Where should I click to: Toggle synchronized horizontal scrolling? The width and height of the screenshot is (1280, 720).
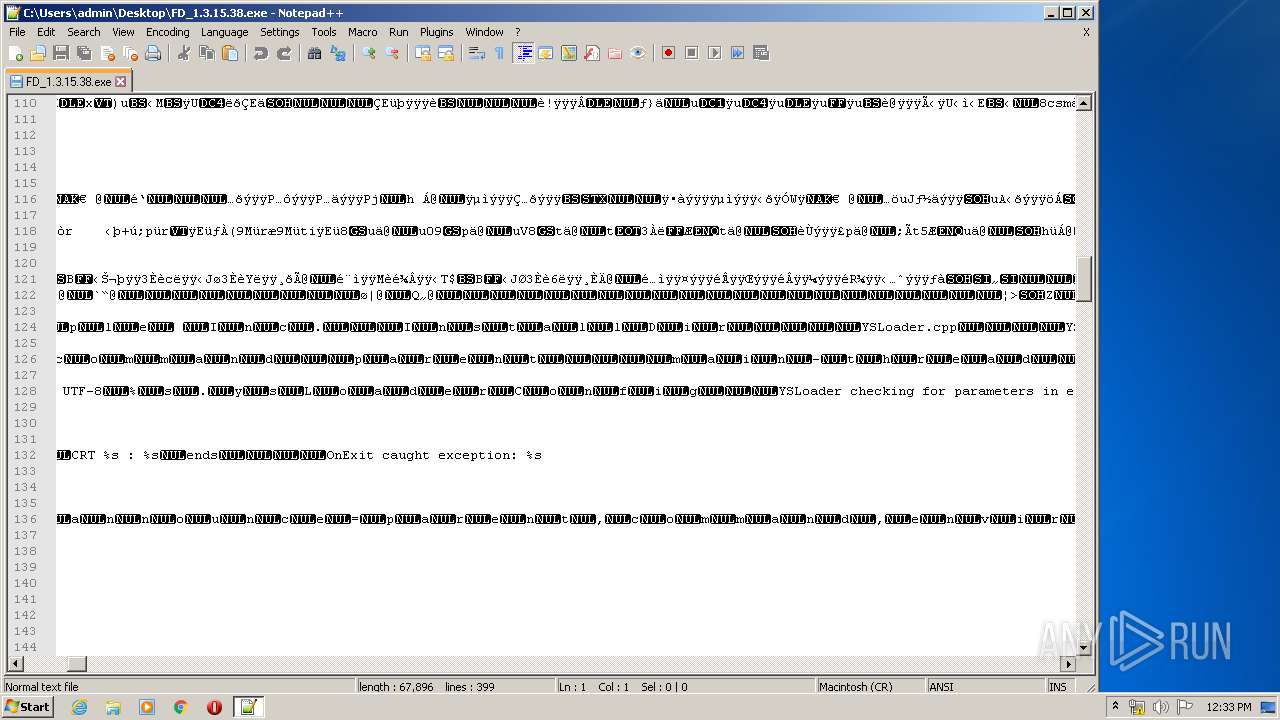pos(446,53)
